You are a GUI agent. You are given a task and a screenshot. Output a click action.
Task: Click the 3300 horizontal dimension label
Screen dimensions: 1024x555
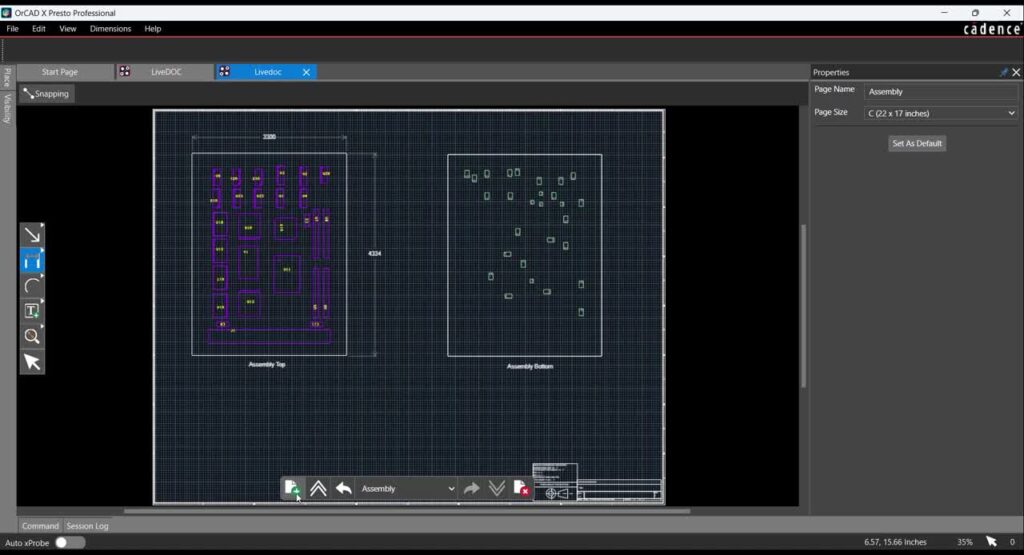click(269, 136)
